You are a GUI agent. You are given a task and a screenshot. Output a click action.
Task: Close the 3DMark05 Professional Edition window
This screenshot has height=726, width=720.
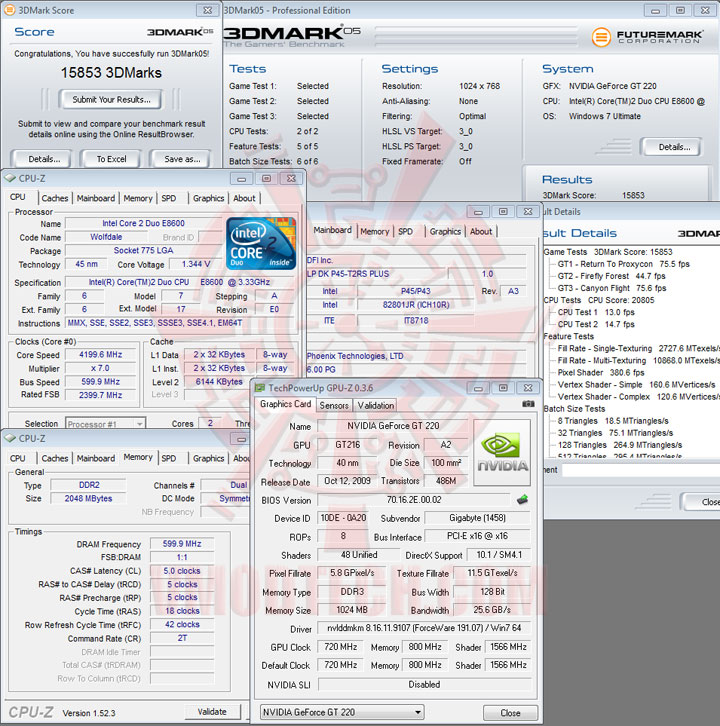(705, 10)
